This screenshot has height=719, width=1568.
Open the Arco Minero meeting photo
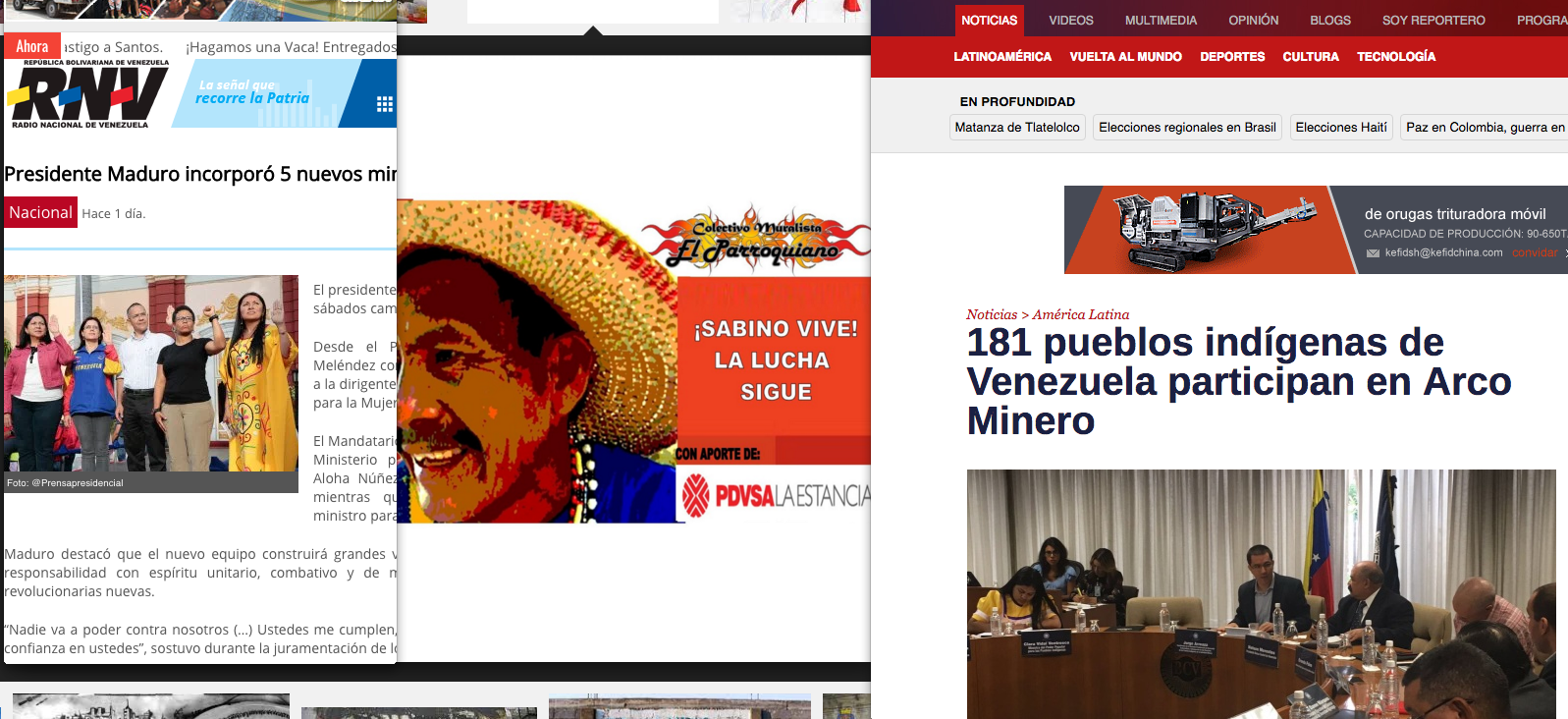[x=1261, y=594]
